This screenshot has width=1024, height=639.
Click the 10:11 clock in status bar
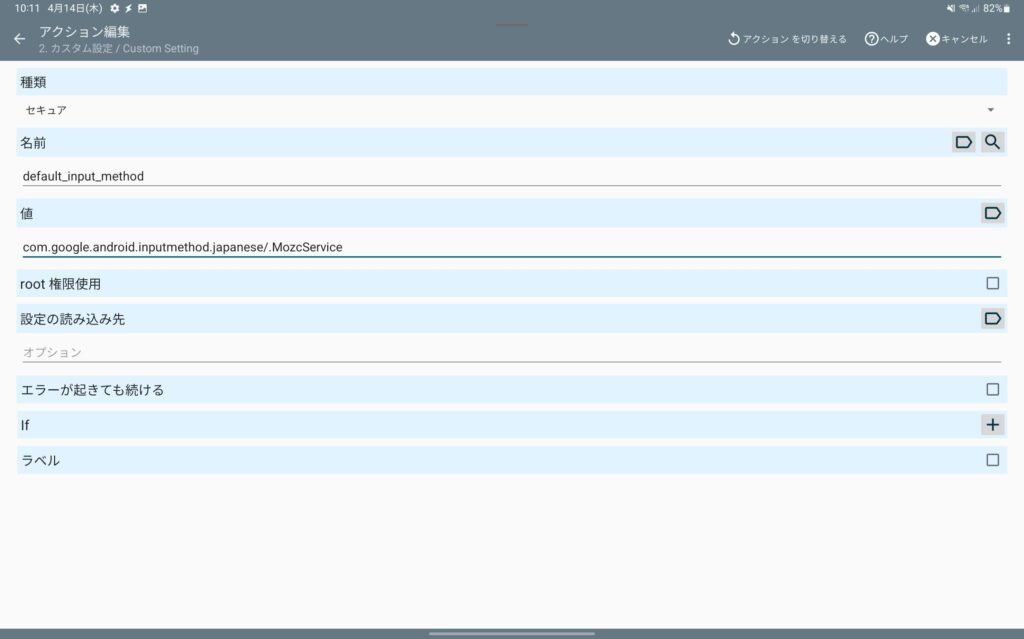click(27, 8)
